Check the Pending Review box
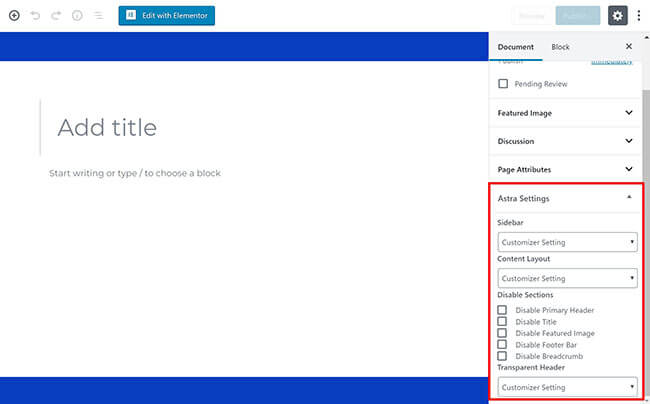This screenshot has height=404, width=650. [503, 84]
